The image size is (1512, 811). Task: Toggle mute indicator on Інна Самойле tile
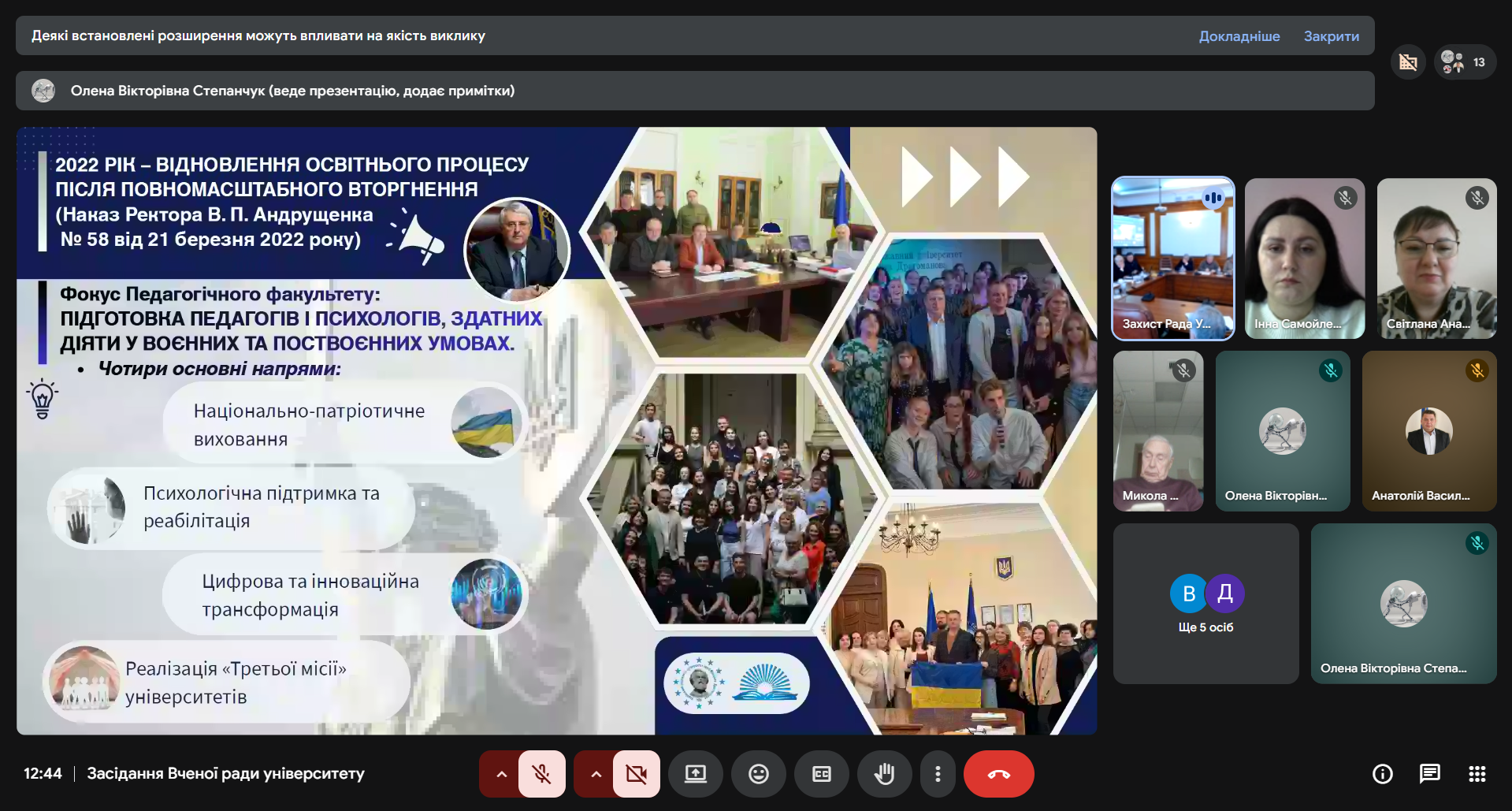(x=1345, y=199)
